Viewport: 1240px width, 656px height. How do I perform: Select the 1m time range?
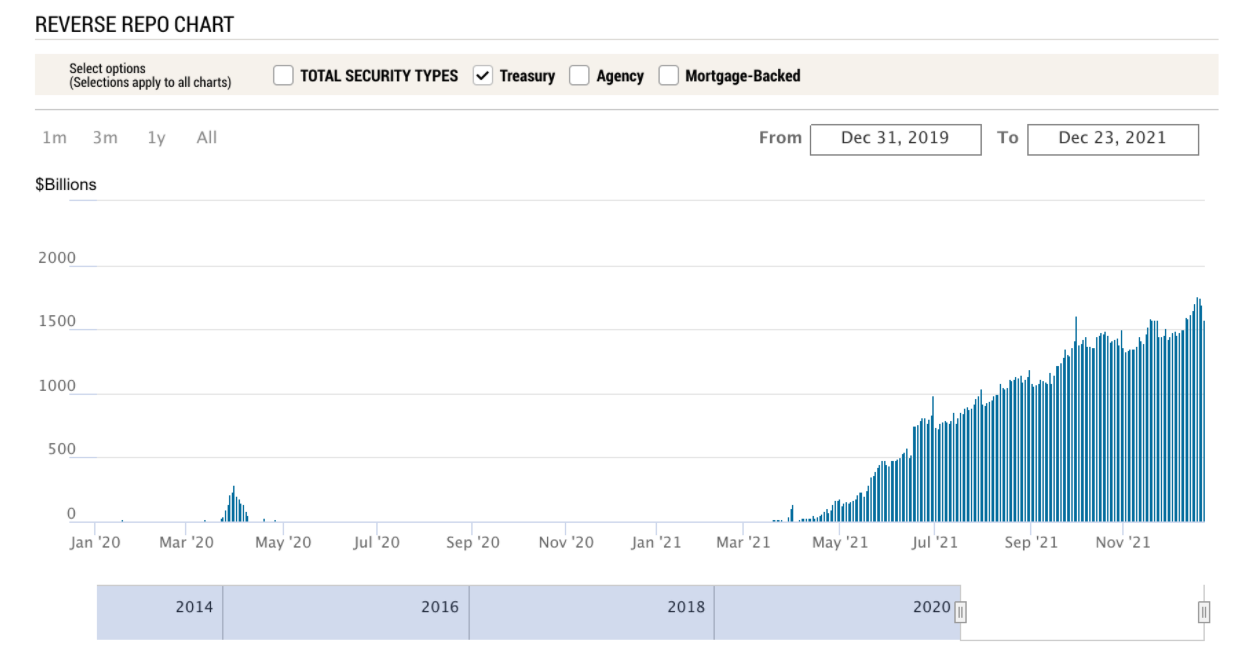tap(54, 138)
